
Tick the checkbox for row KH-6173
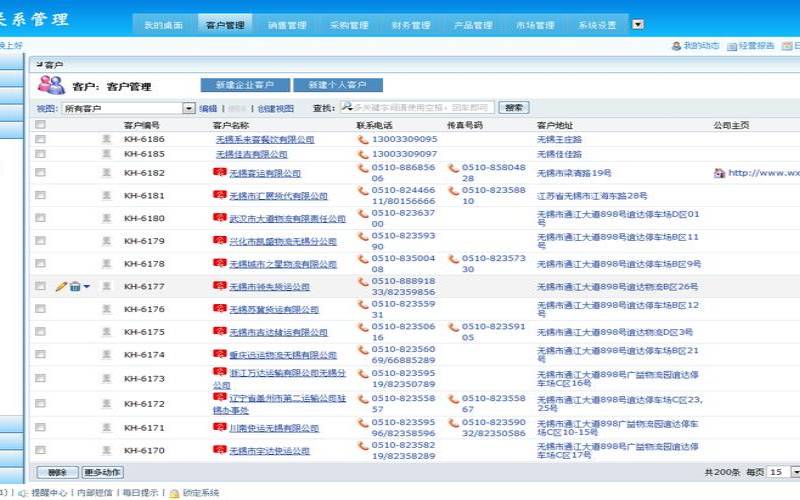(40, 378)
